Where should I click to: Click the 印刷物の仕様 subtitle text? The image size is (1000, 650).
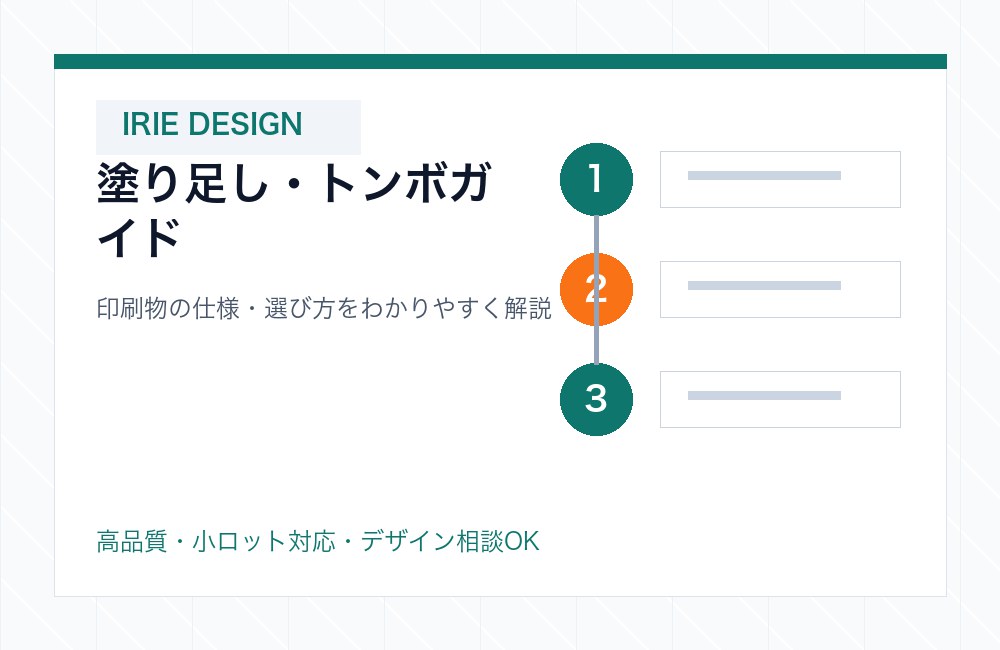pos(324,309)
